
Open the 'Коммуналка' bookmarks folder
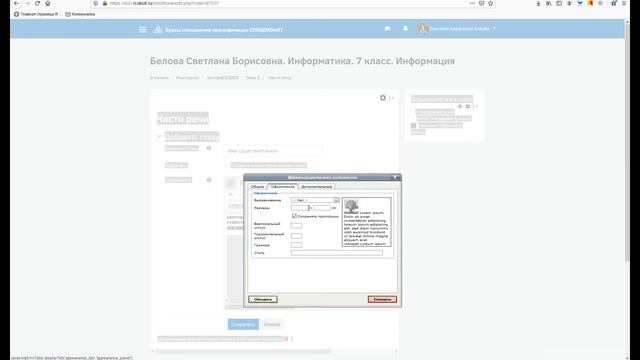[x=80, y=14]
